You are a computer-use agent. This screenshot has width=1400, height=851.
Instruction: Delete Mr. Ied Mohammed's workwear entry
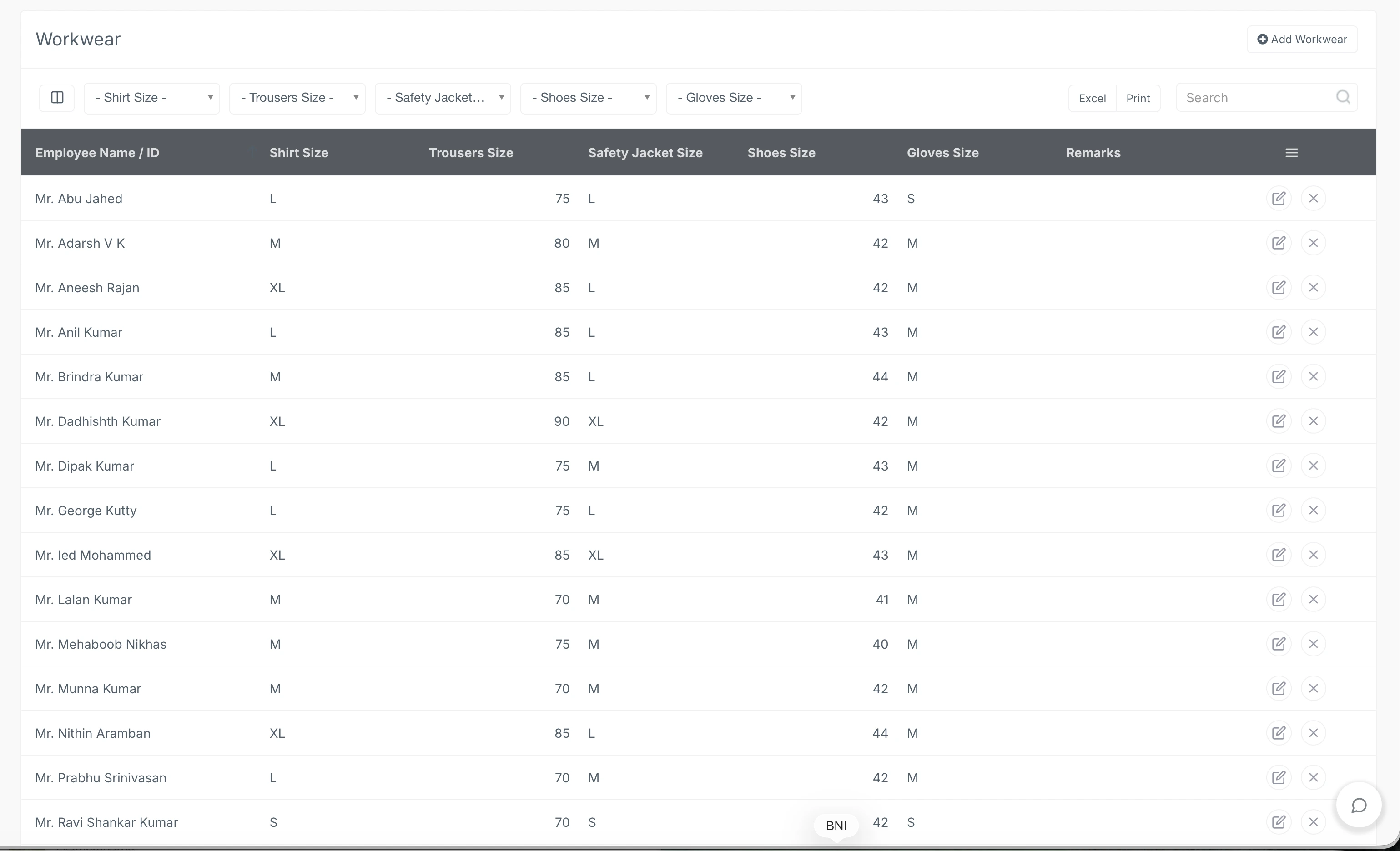(1313, 555)
